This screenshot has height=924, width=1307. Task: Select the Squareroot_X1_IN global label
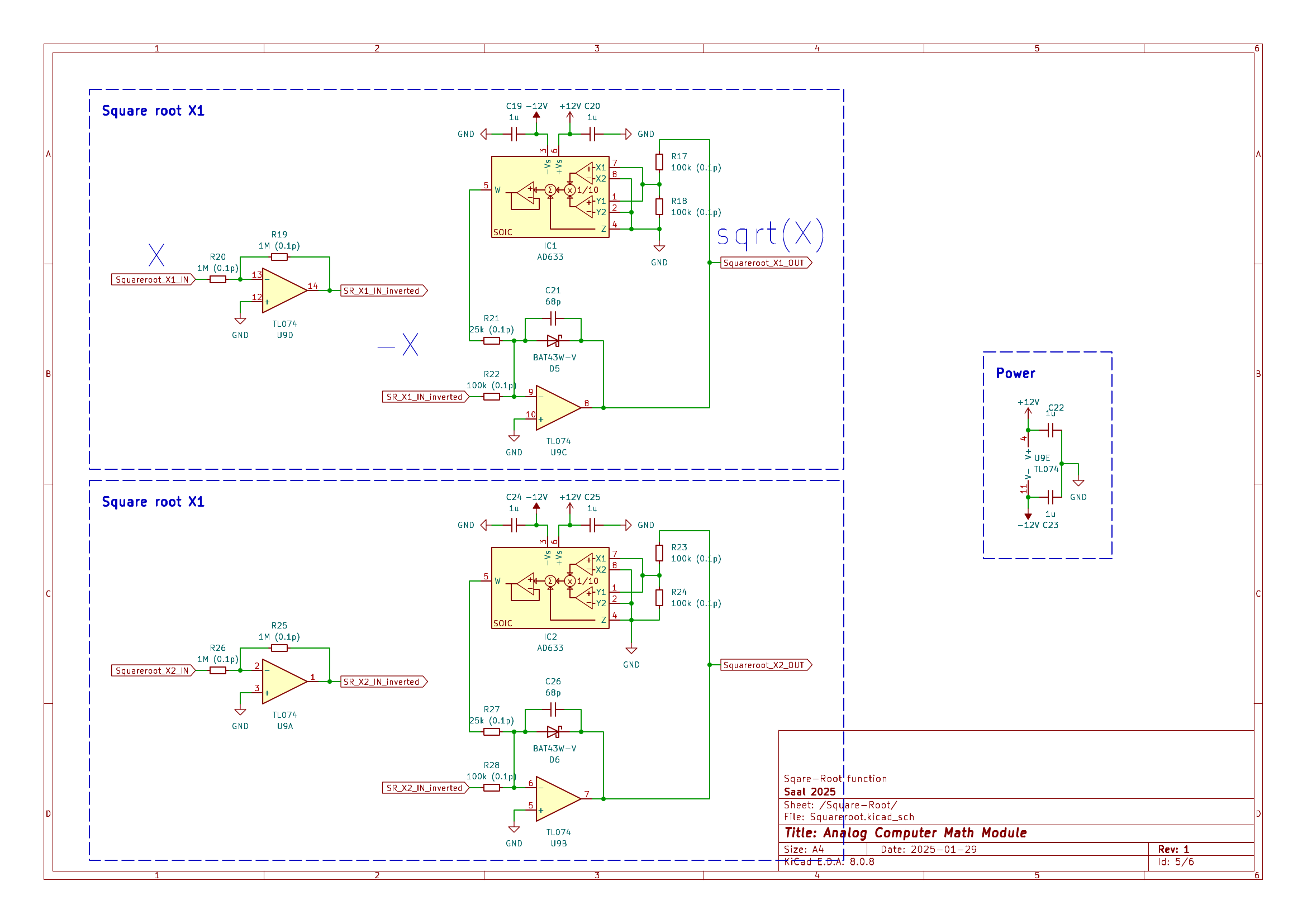[x=154, y=279]
